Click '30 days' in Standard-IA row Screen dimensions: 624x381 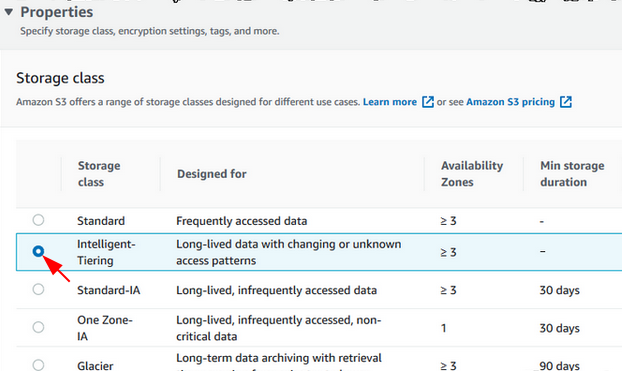(560, 290)
